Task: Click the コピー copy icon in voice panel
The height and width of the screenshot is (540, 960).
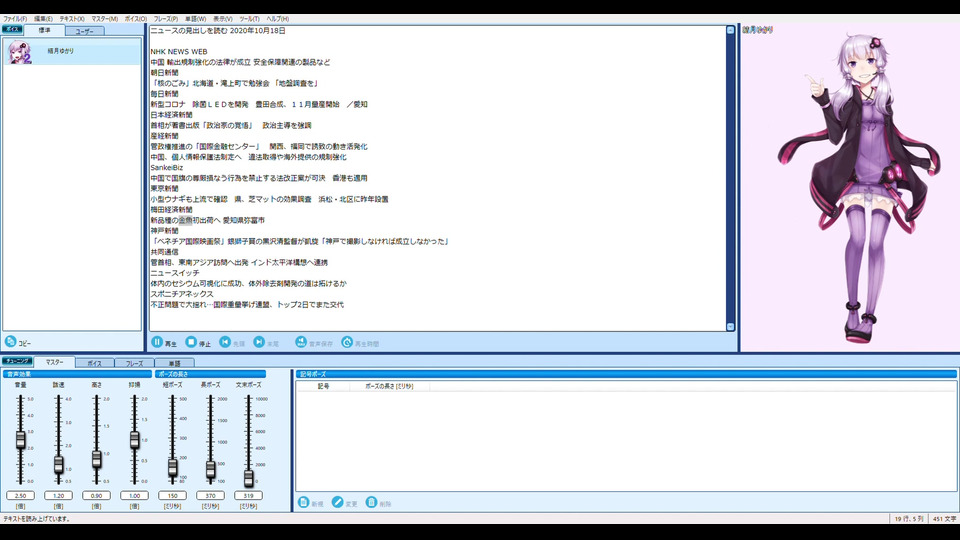Action: (x=10, y=342)
